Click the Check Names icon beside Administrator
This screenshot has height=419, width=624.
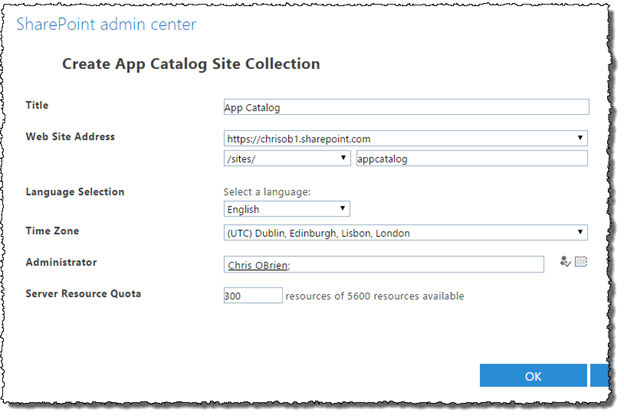pyautogui.click(x=565, y=261)
